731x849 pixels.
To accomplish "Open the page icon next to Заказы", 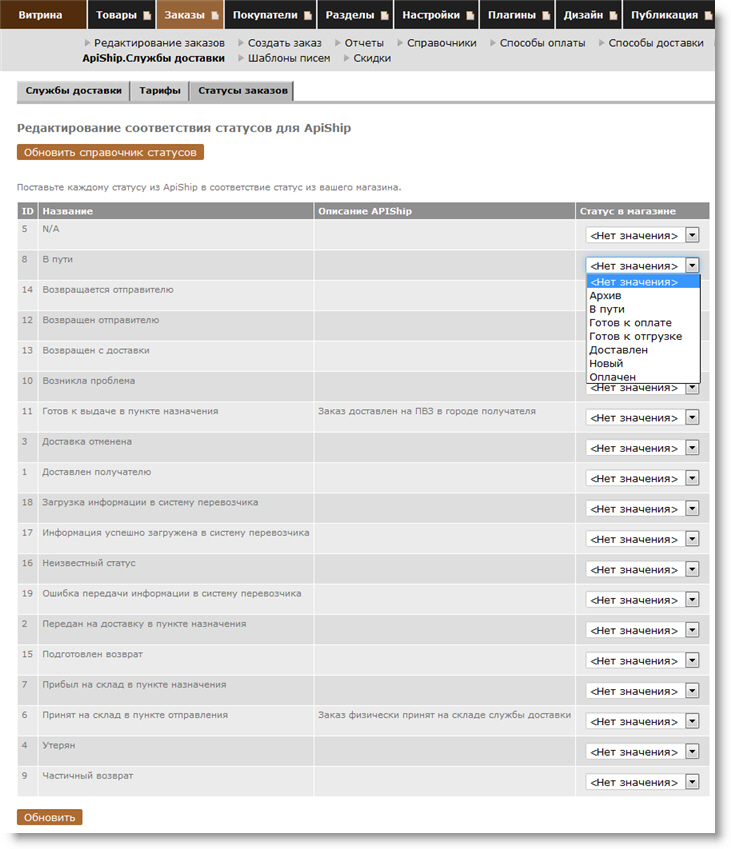I will coord(215,16).
